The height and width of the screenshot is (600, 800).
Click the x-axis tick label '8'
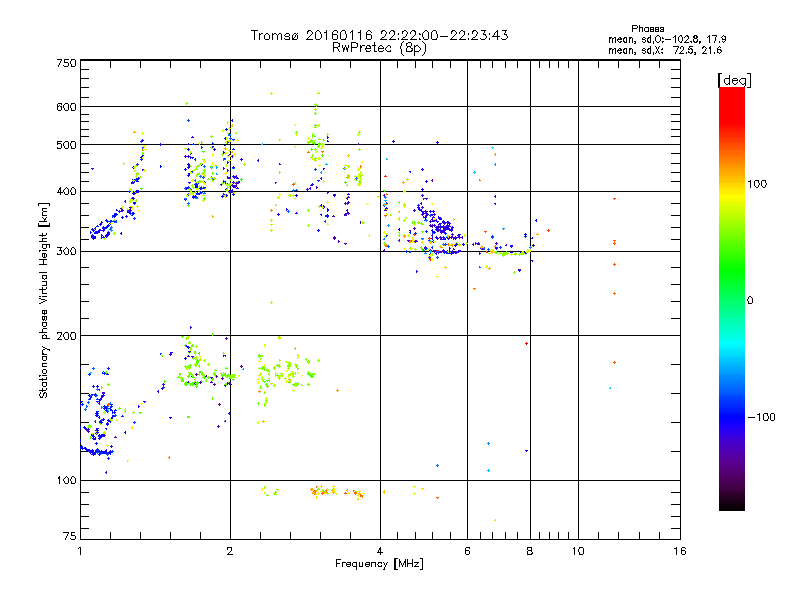click(x=530, y=551)
